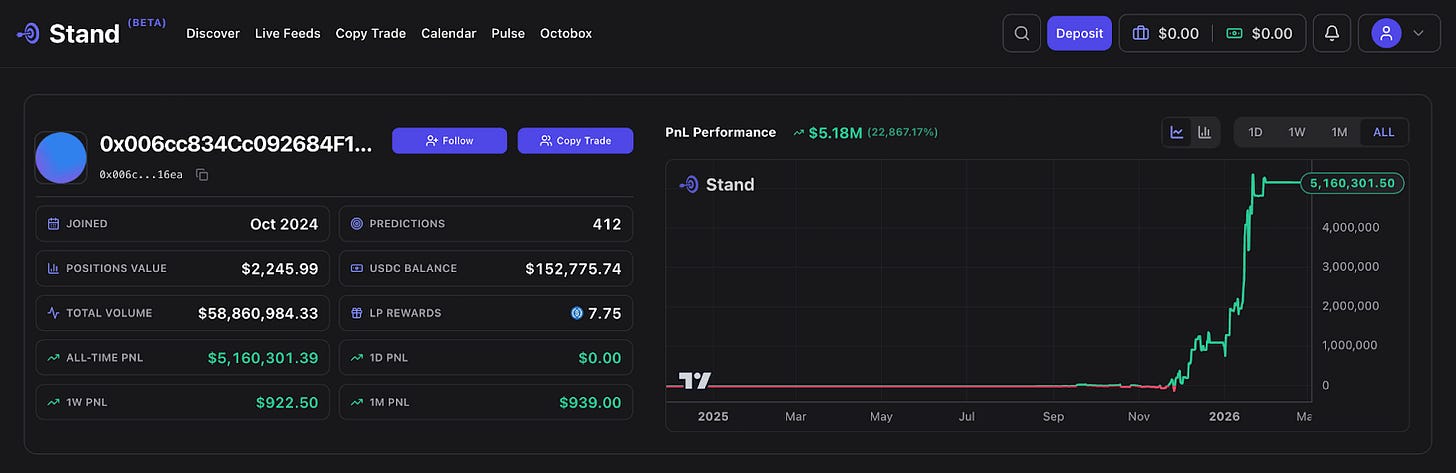
Task: Click the Predictions target icon
Action: click(x=356, y=224)
